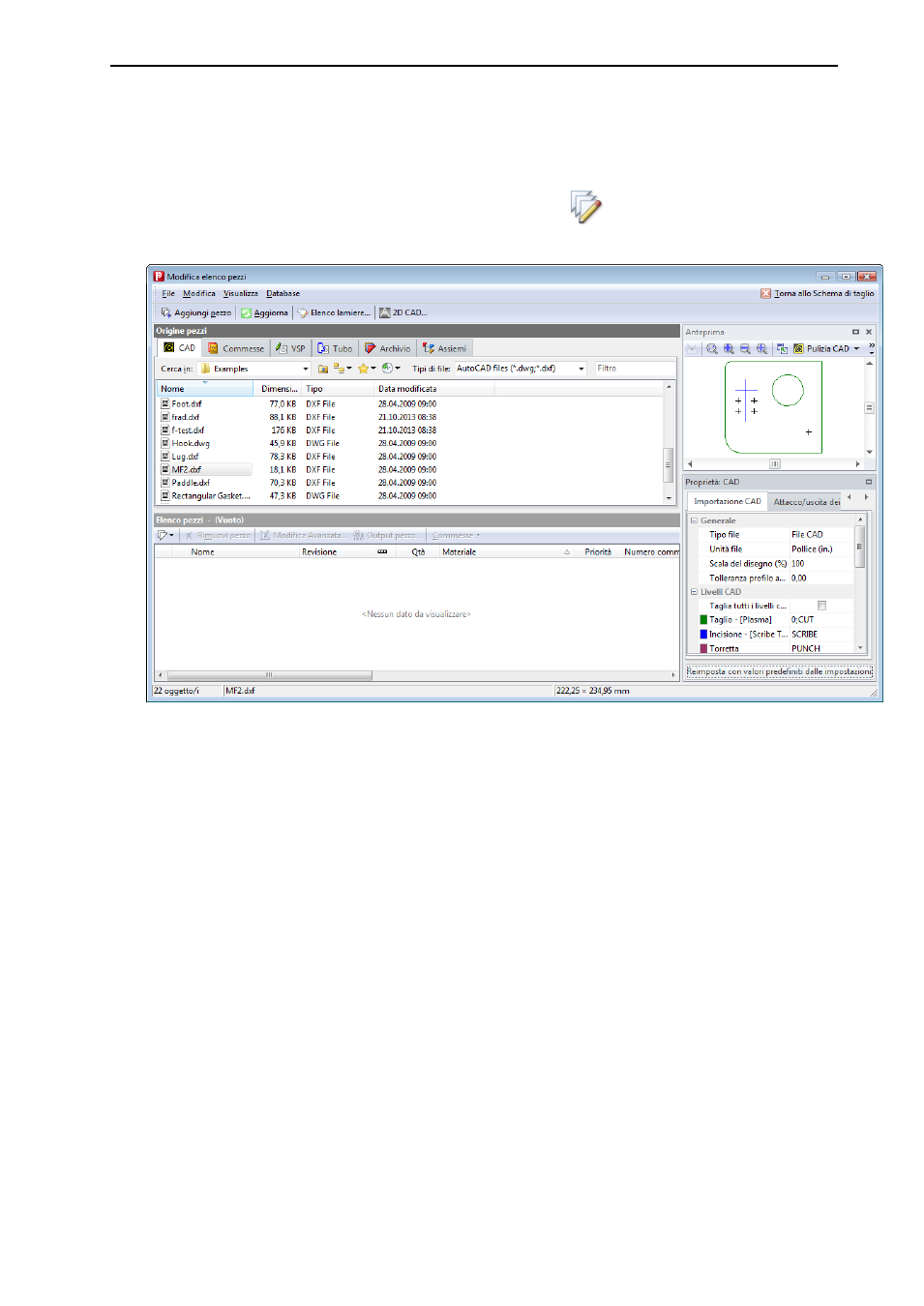
Task: Switch to the Tubo tab
Action: pyautogui.click(x=335, y=348)
